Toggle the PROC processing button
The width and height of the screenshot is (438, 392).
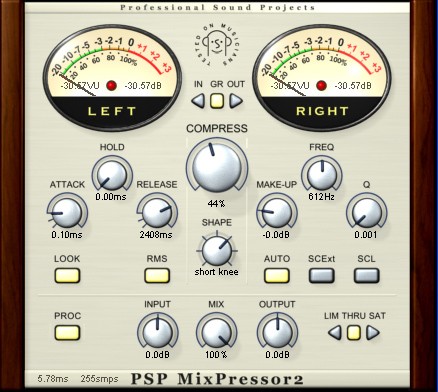(x=67, y=333)
